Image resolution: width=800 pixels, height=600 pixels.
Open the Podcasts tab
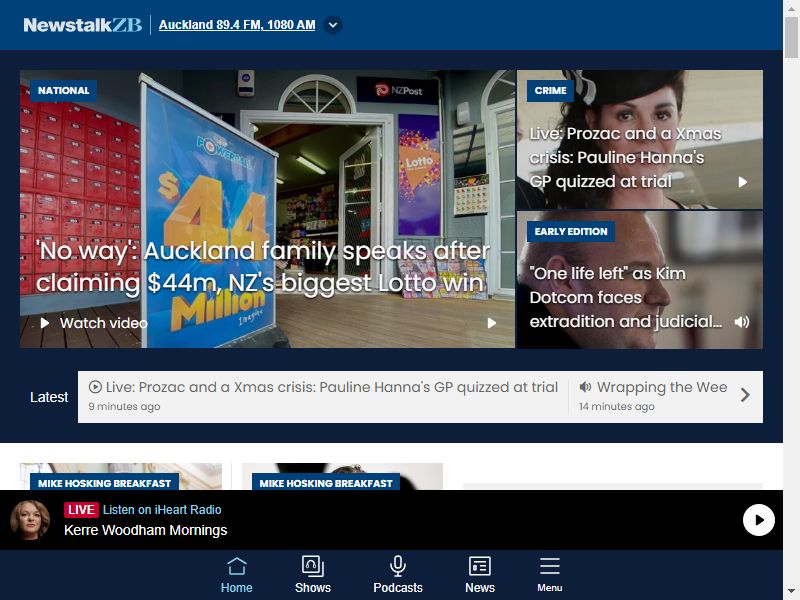pos(398,575)
